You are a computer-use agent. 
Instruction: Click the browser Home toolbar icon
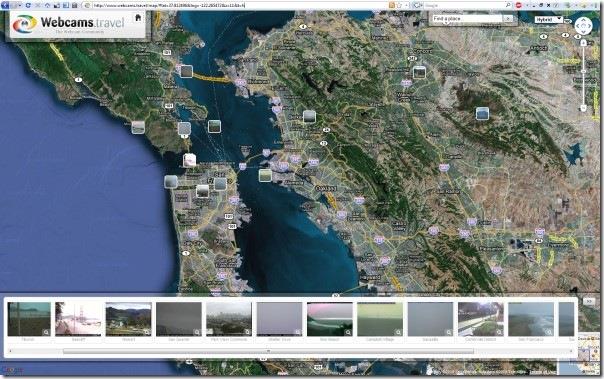[x=47, y=5]
